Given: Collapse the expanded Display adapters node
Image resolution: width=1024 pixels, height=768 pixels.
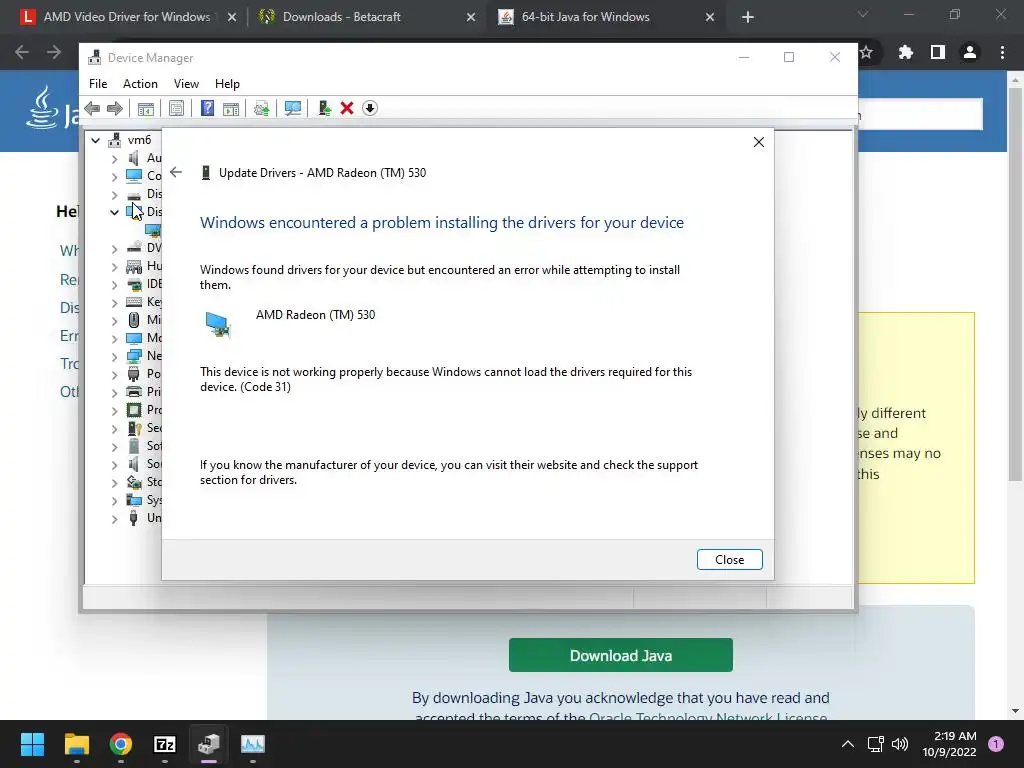Looking at the screenshot, I should click(x=114, y=212).
